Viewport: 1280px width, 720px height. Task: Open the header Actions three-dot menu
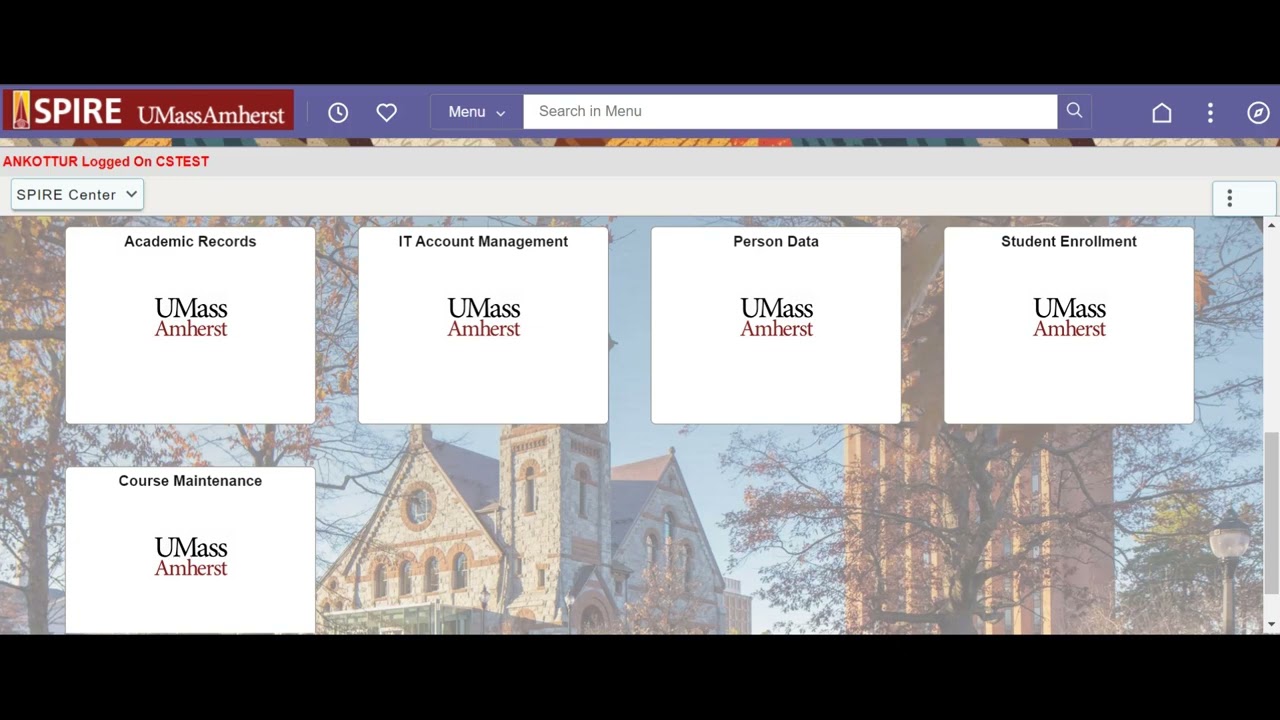(x=1210, y=112)
